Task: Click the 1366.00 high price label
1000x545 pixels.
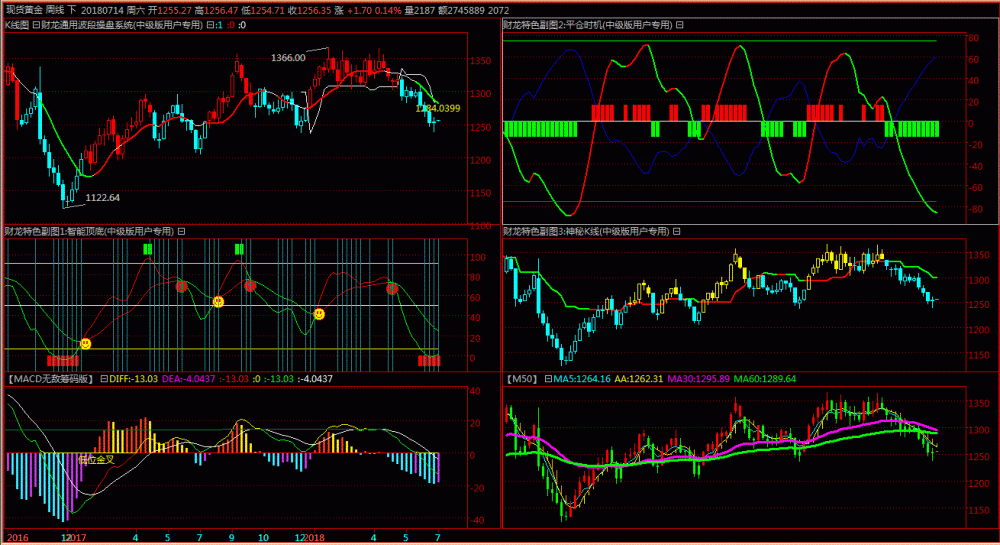Action: (288, 58)
